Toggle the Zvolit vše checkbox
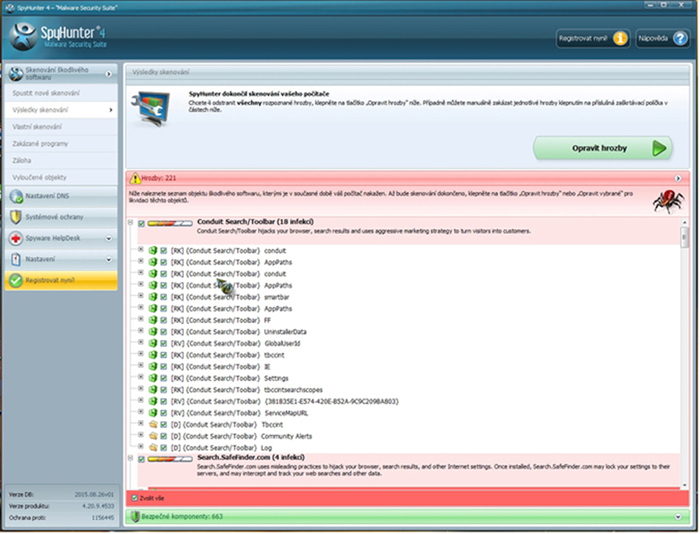Viewport: 700px width, 534px height. 135,497
